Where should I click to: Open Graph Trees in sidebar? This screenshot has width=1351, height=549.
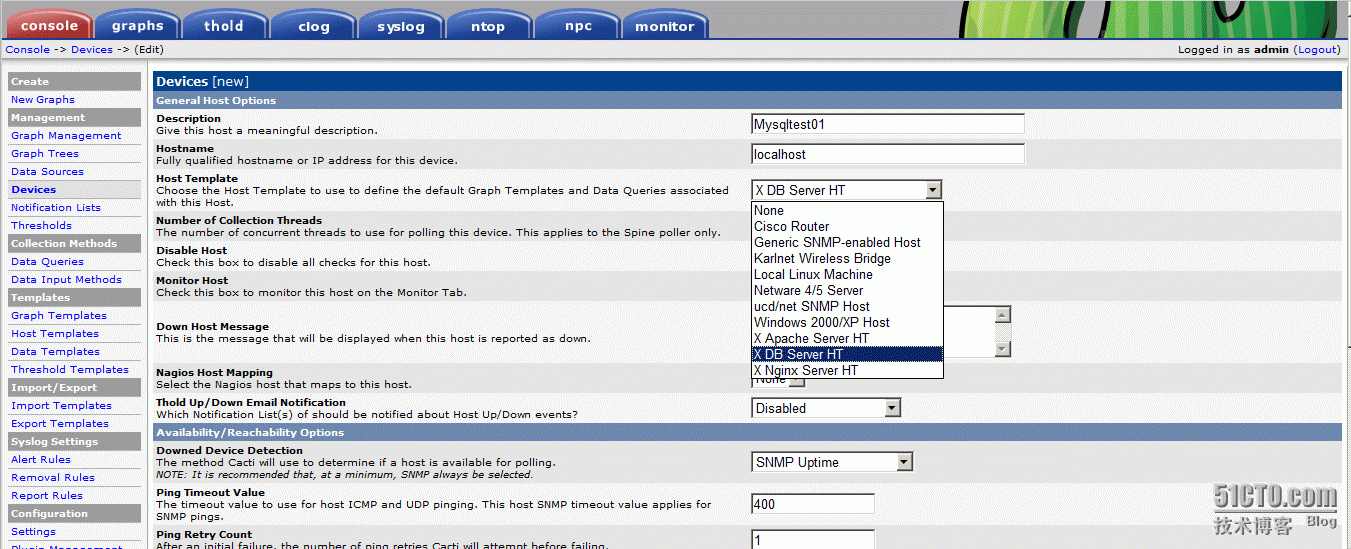coord(45,153)
